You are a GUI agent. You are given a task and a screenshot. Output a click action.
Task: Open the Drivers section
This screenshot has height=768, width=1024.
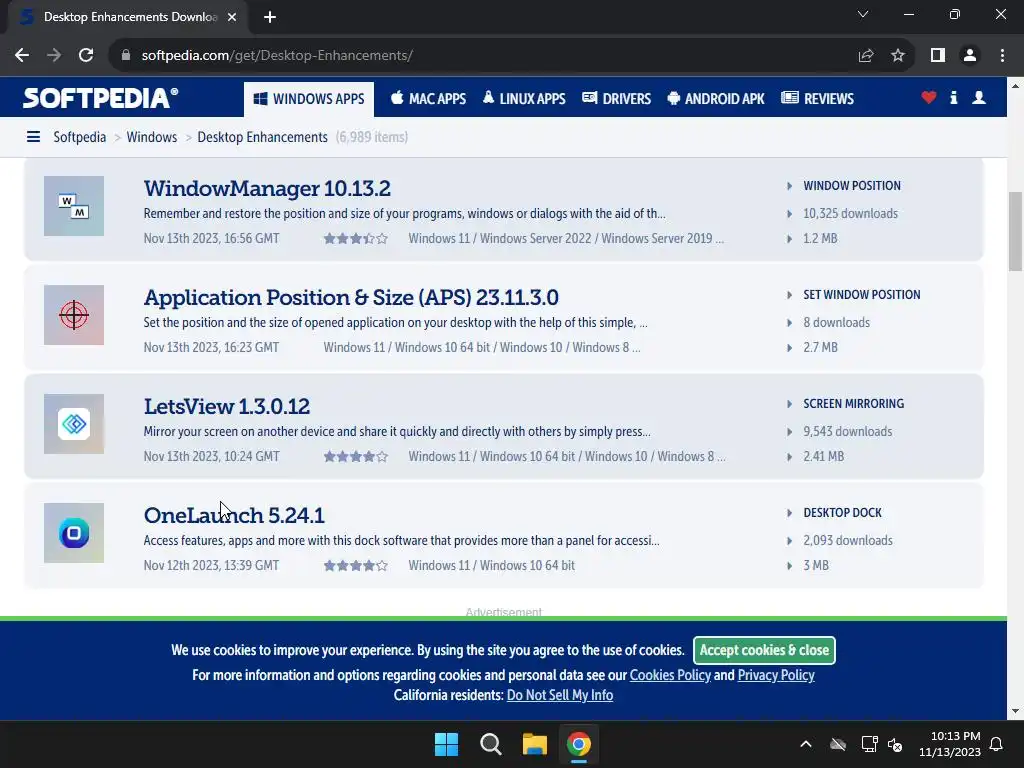616,99
